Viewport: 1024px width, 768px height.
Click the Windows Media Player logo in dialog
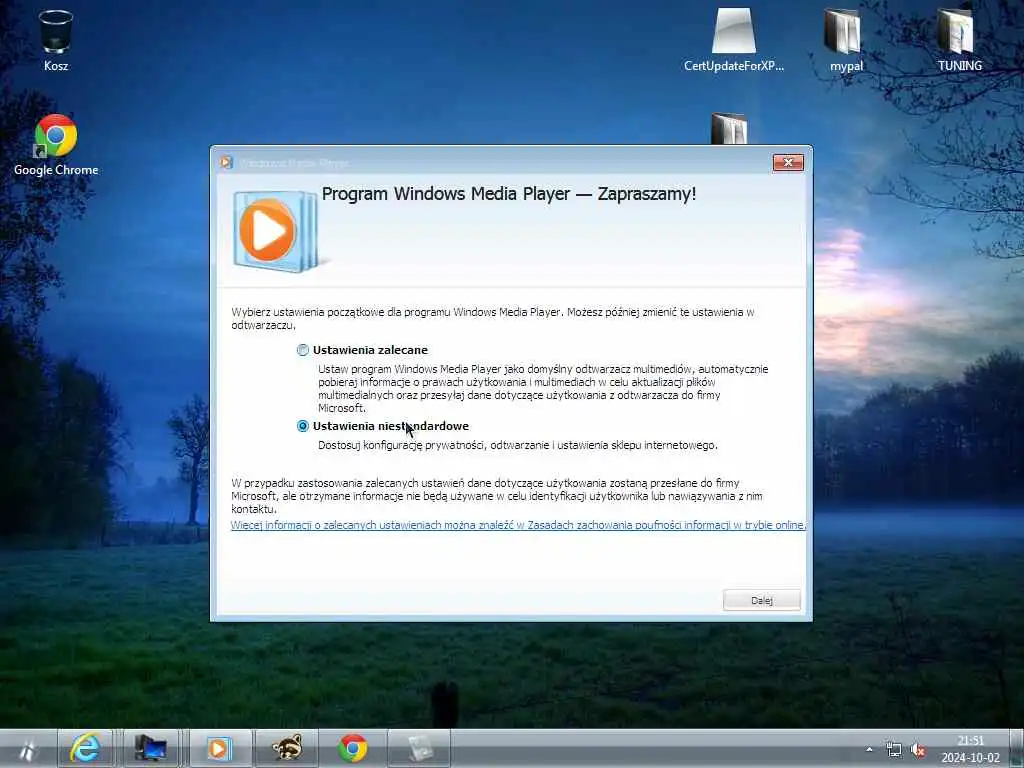276,231
